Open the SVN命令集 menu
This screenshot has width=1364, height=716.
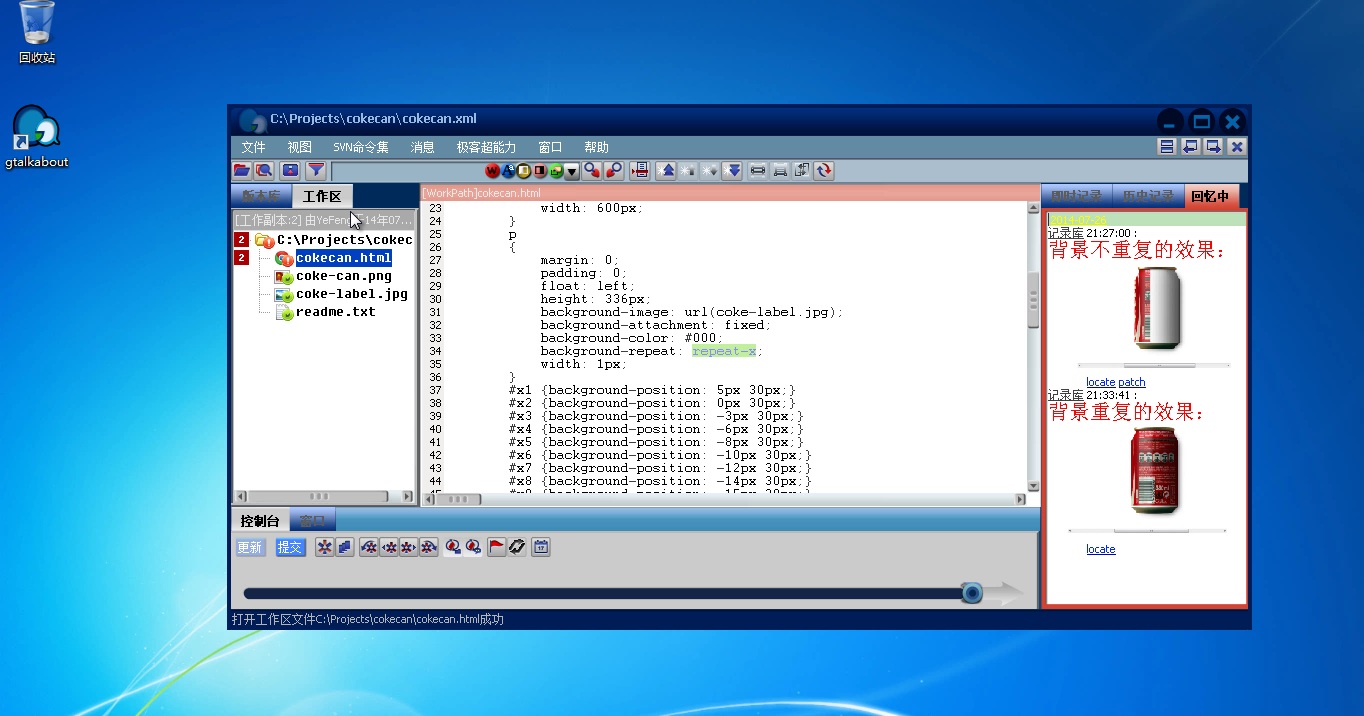(x=361, y=147)
